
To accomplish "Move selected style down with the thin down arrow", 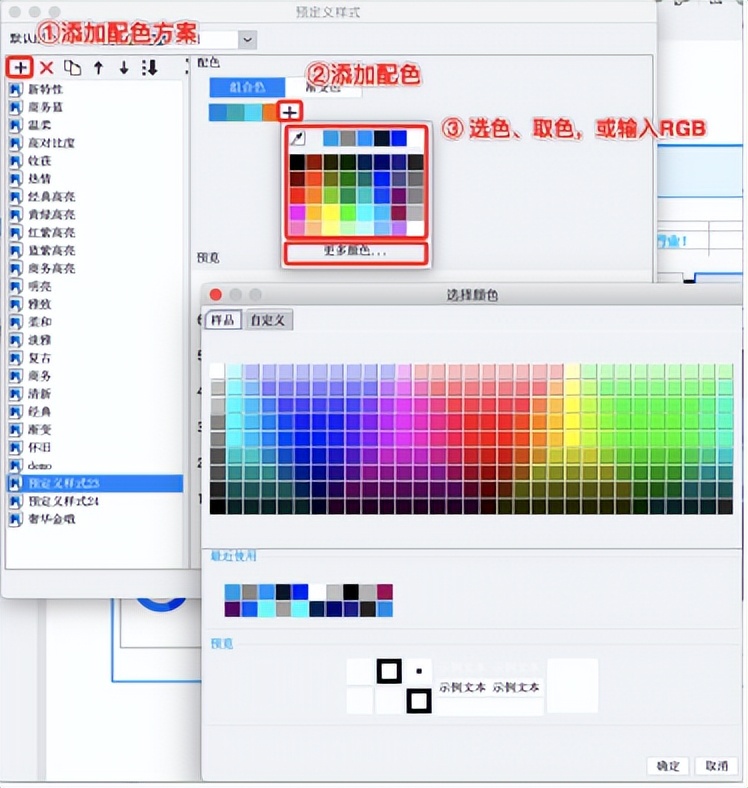I will 124,67.
